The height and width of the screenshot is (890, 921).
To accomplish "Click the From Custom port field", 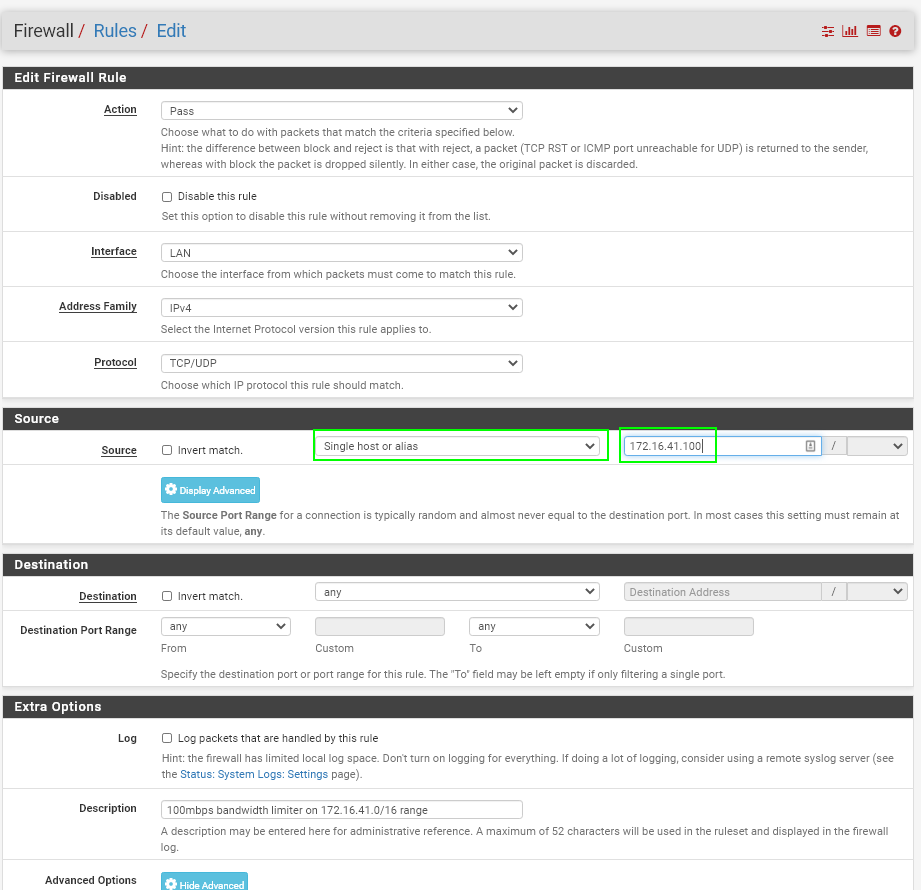I will [x=379, y=627].
